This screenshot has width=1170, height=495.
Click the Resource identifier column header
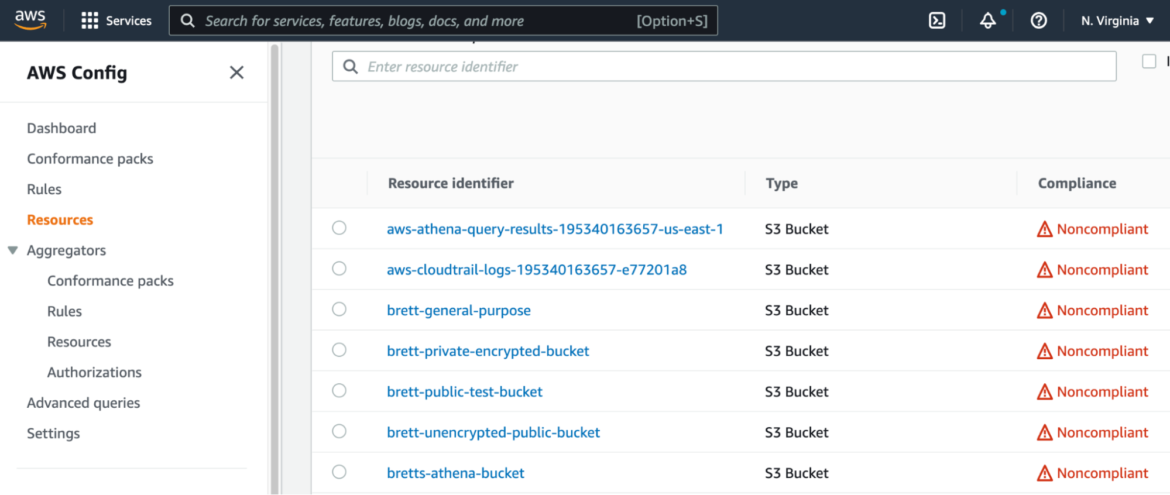click(451, 183)
